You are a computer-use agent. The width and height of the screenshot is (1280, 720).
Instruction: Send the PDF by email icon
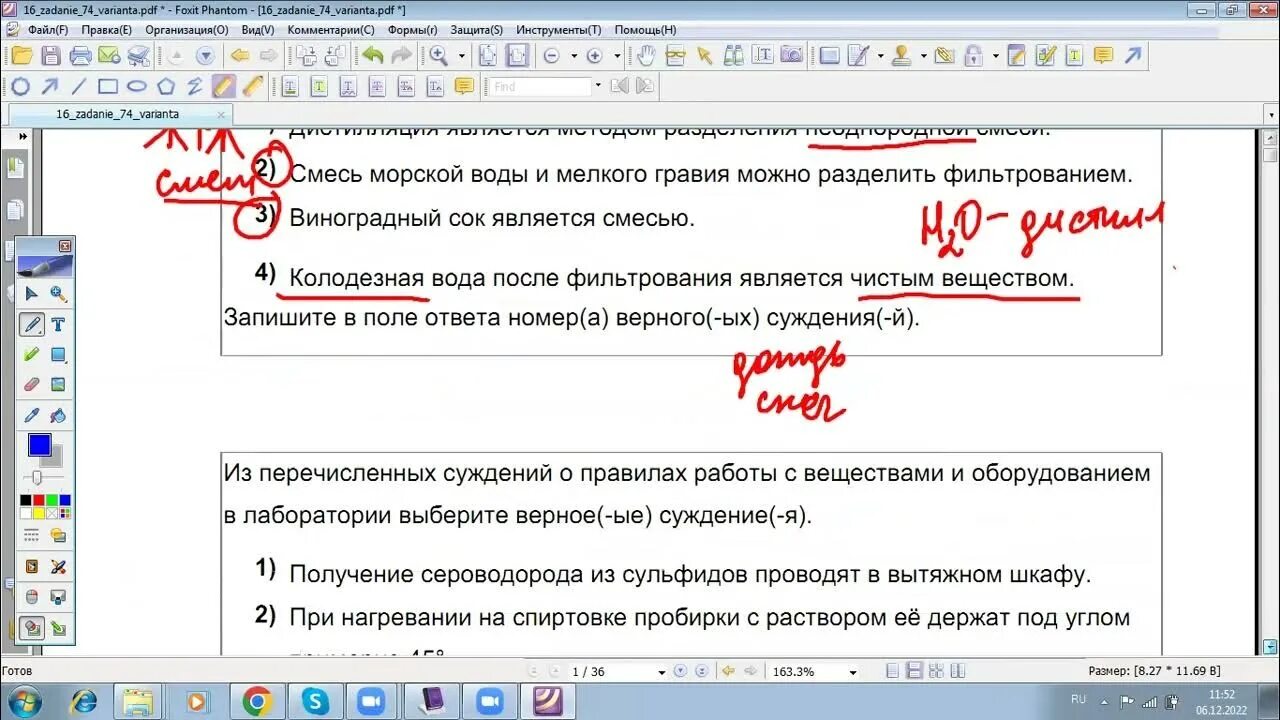(108, 56)
